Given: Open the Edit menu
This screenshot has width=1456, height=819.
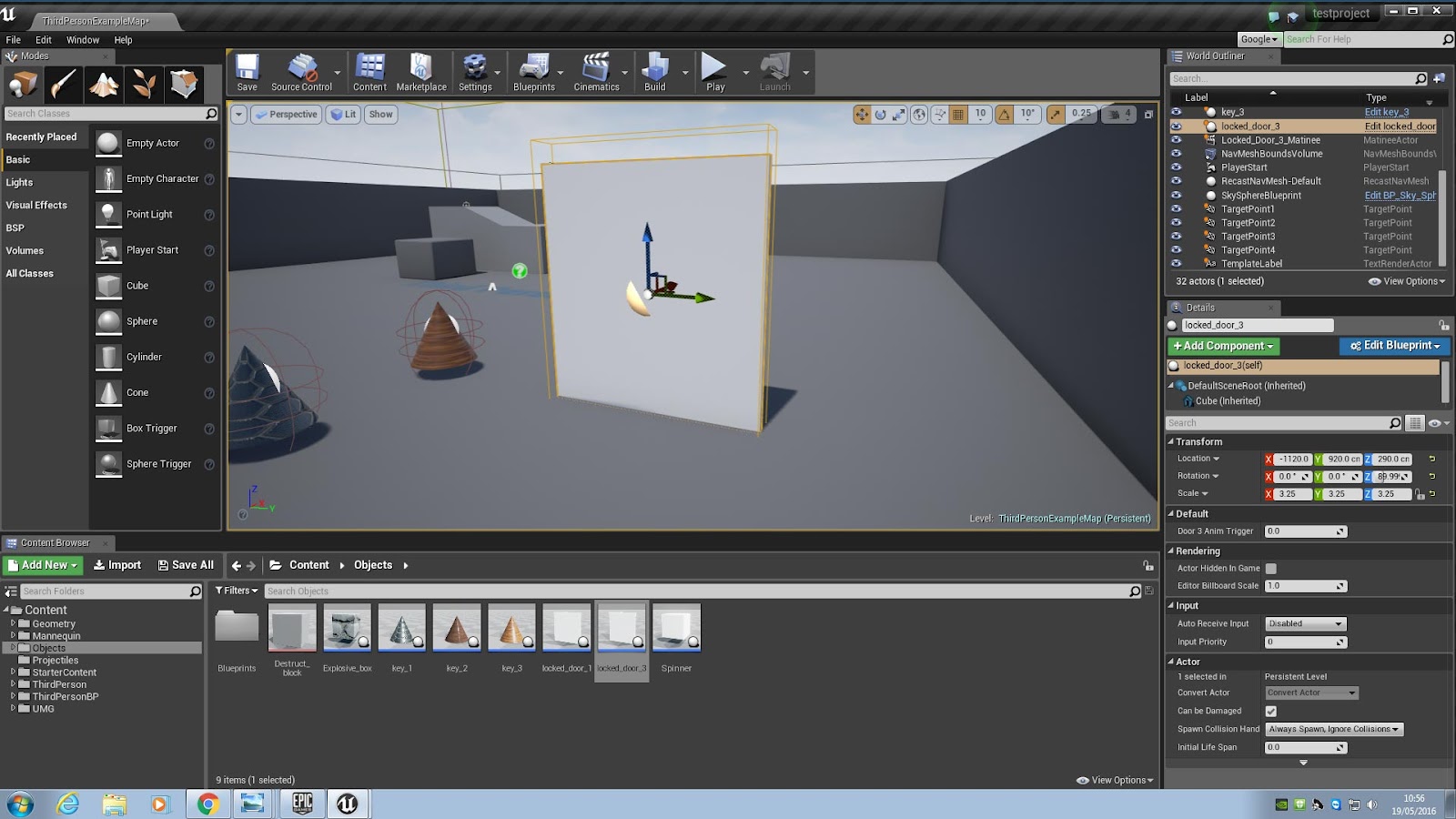Looking at the screenshot, I should point(44,40).
